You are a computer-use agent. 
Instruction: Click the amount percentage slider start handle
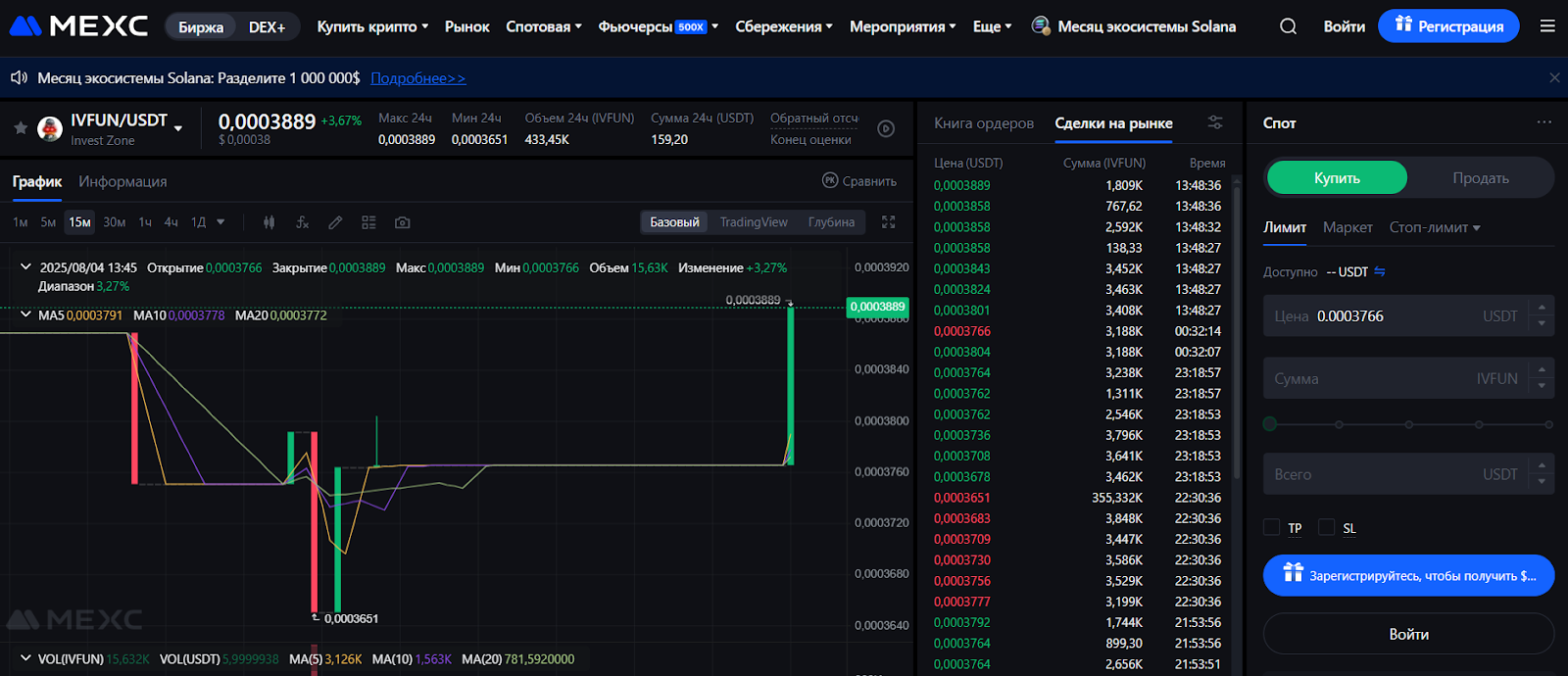1270,424
